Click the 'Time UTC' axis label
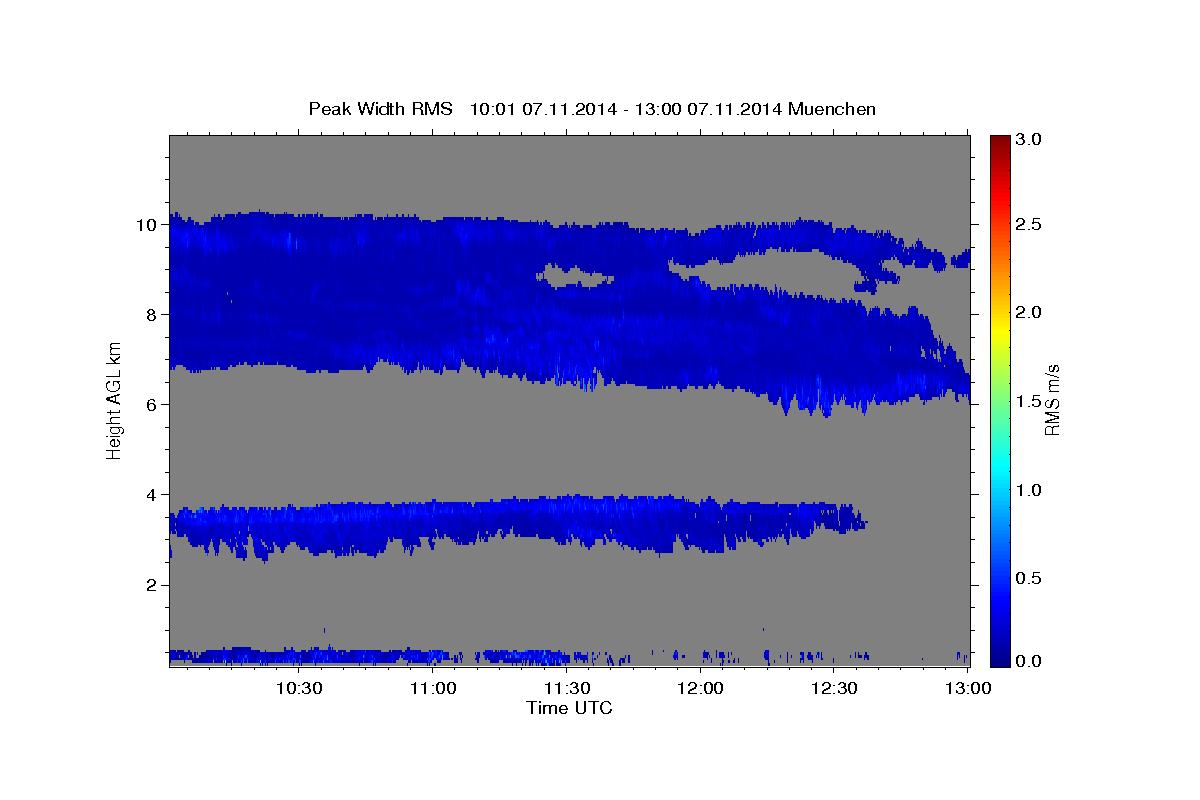This screenshot has height=800, width=1200. (x=569, y=708)
